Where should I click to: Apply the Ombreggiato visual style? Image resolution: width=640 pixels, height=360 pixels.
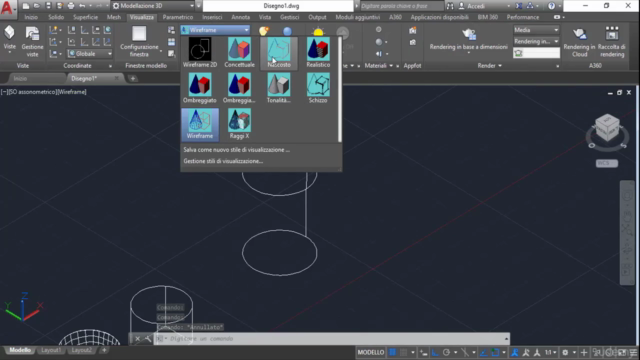[200, 88]
